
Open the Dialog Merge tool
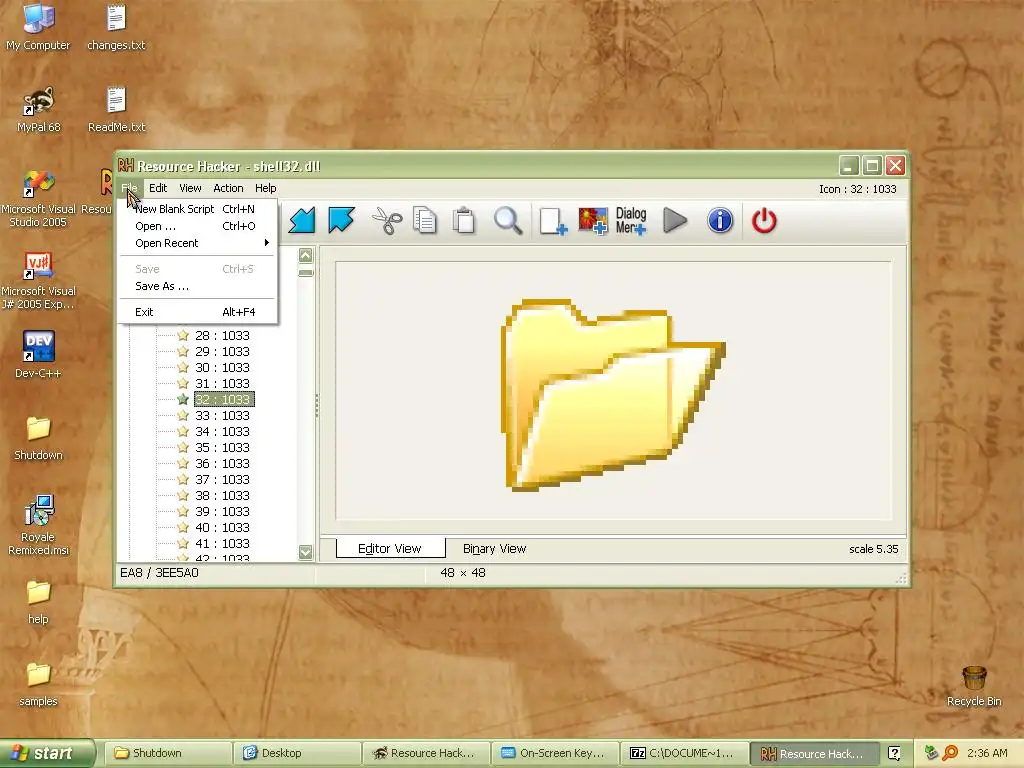tap(631, 221)
